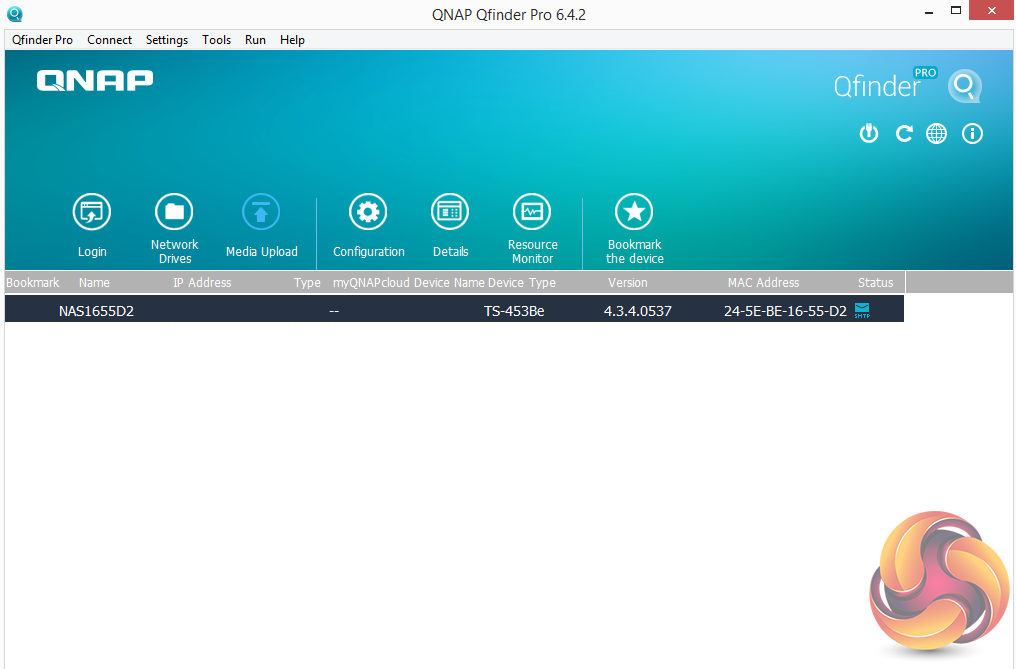Click the info about icon
The image size is (1016, 669).
(972, 134)
